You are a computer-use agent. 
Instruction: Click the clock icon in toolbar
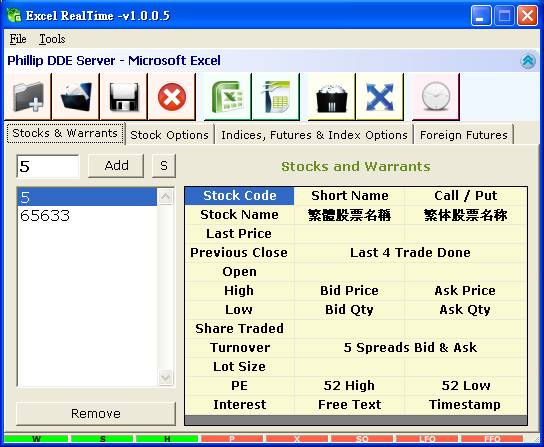[436, 96]
